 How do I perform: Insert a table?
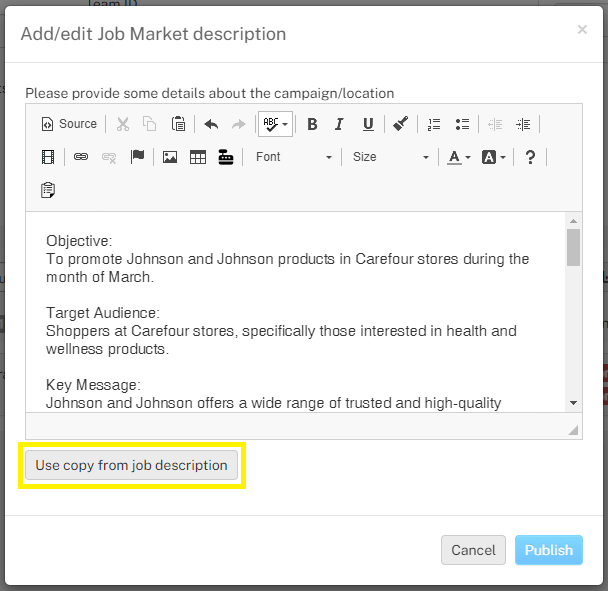[x=198, y=157]
